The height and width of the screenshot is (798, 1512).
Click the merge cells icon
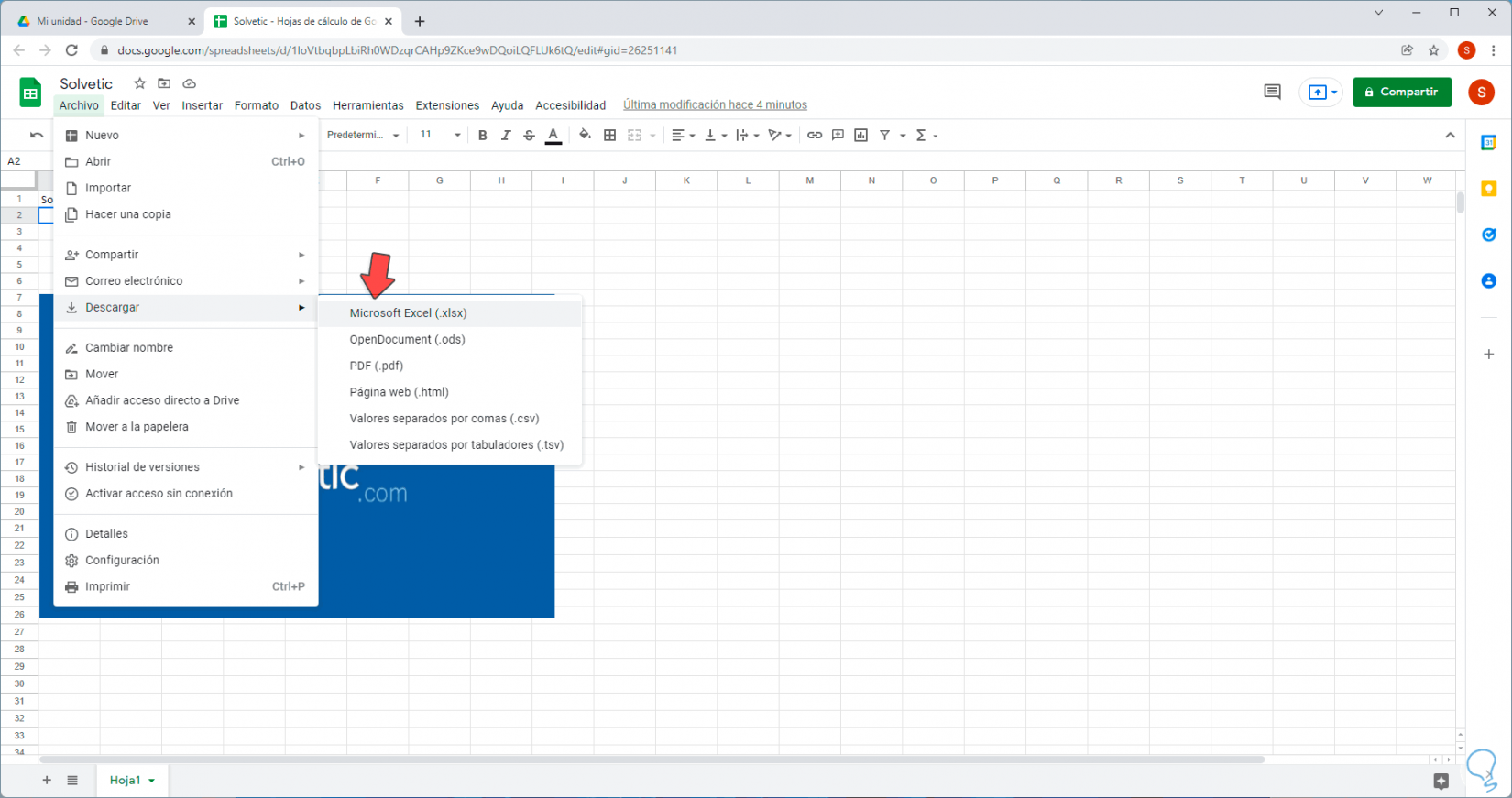(634, 136)
